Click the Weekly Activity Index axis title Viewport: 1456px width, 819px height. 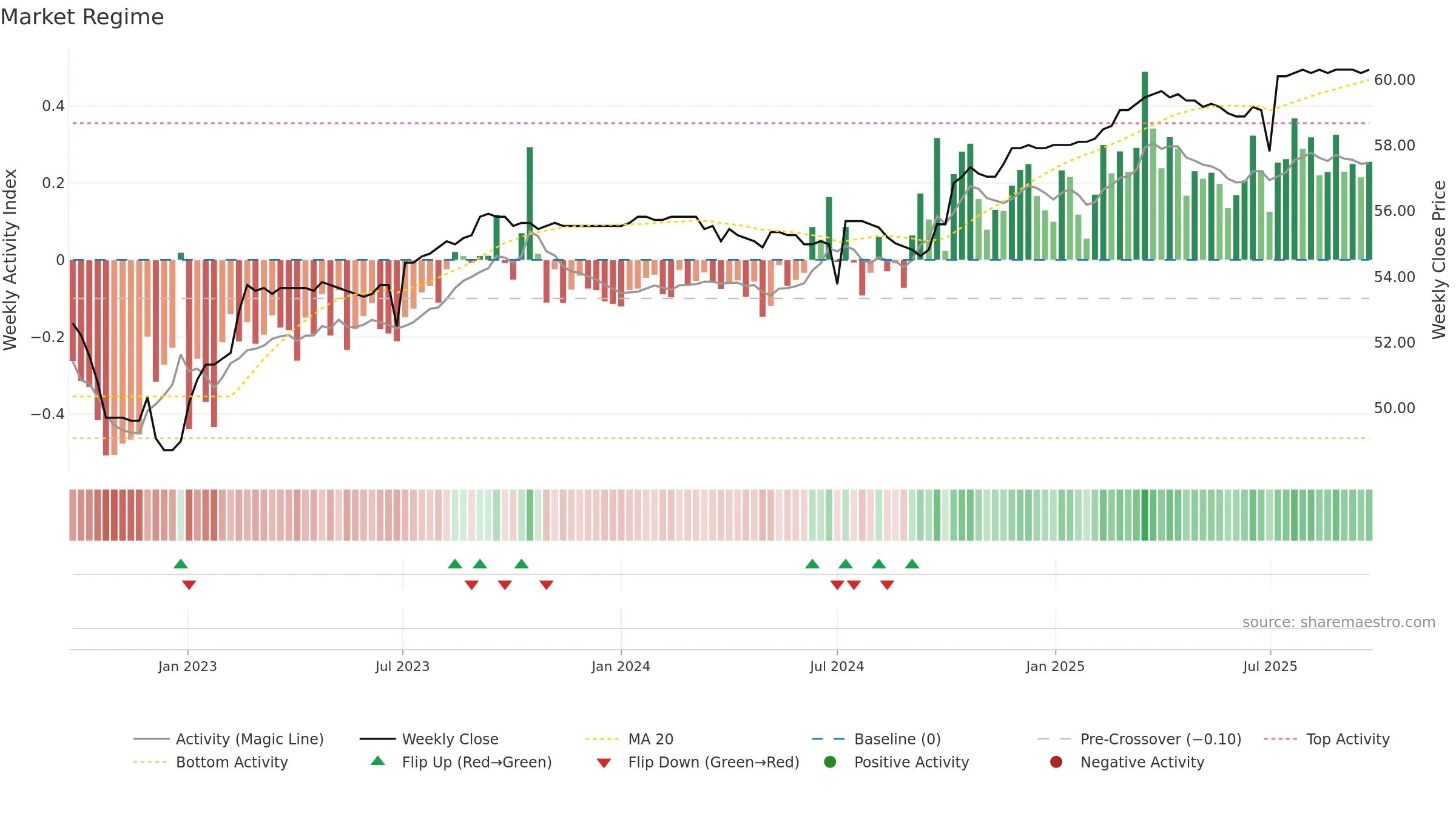(10, 260)
